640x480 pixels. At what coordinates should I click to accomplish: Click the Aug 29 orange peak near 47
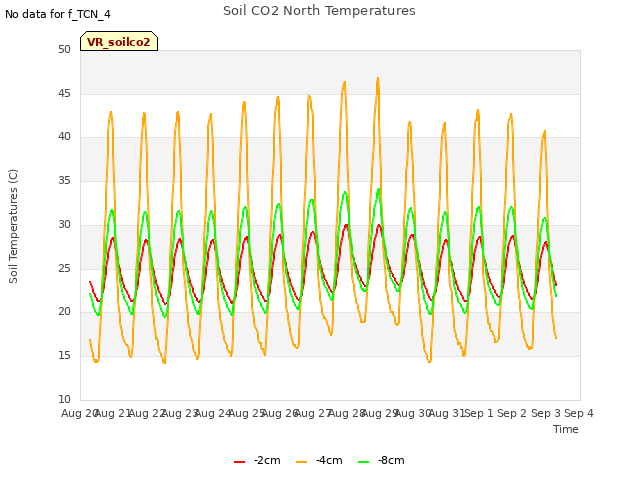[x=378, y=78]
